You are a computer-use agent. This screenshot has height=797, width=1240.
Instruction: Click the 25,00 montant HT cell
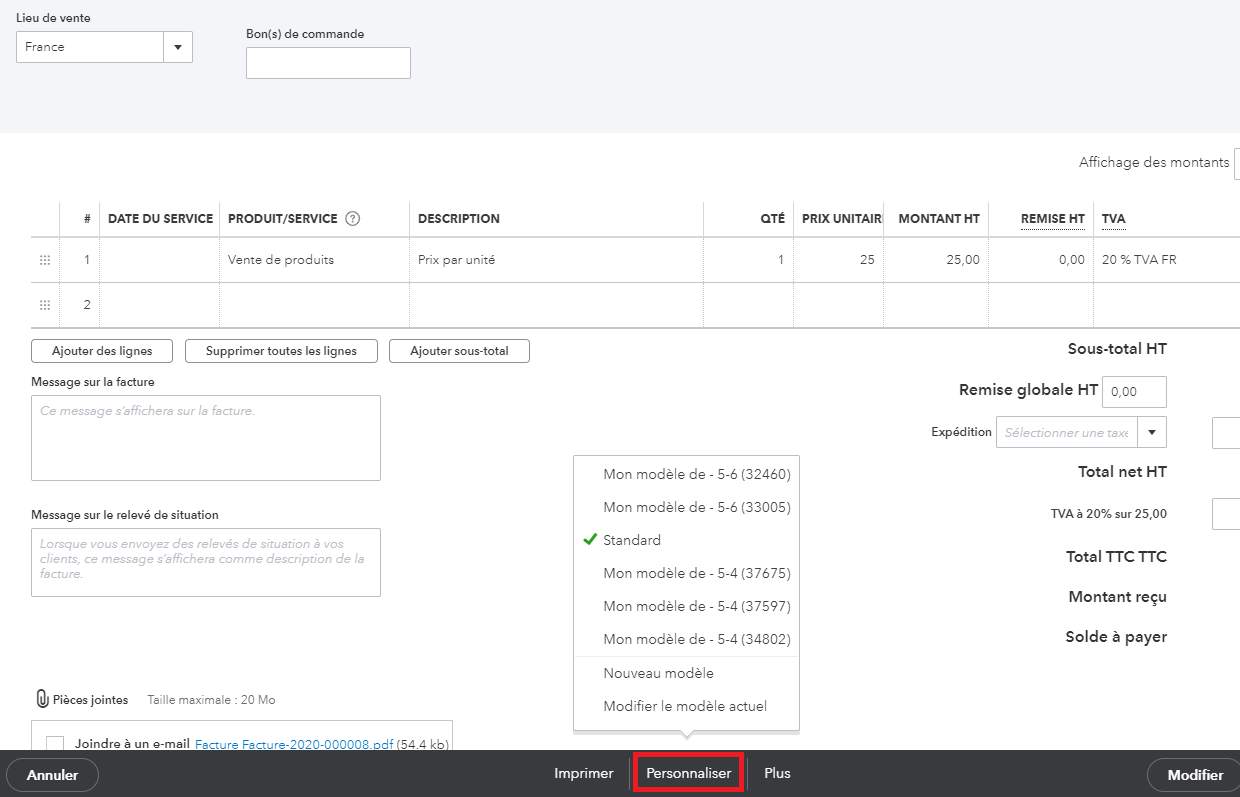937,260
